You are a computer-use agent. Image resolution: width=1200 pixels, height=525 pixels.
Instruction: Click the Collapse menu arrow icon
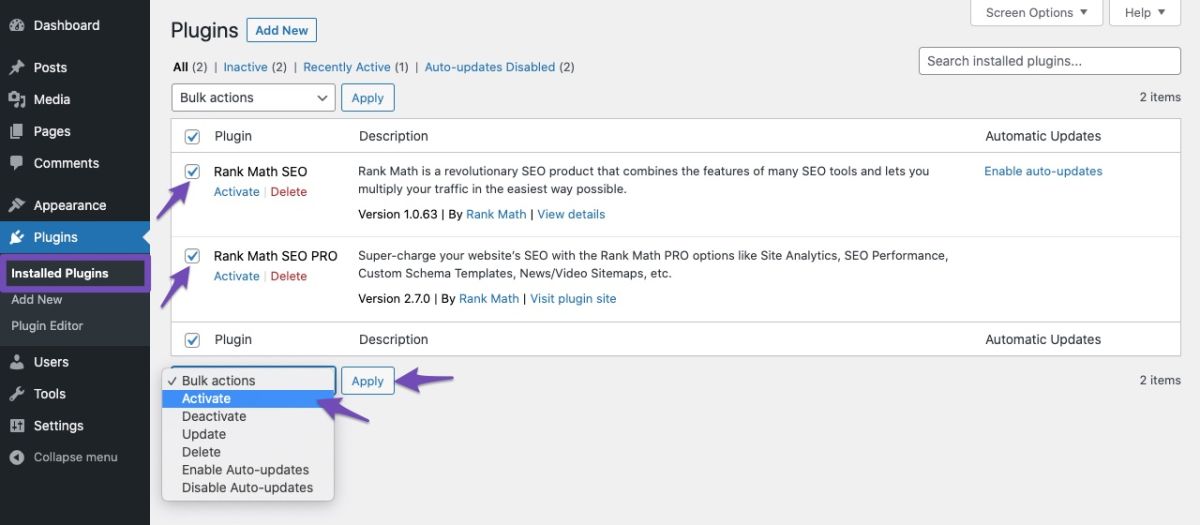click(17, 457)
